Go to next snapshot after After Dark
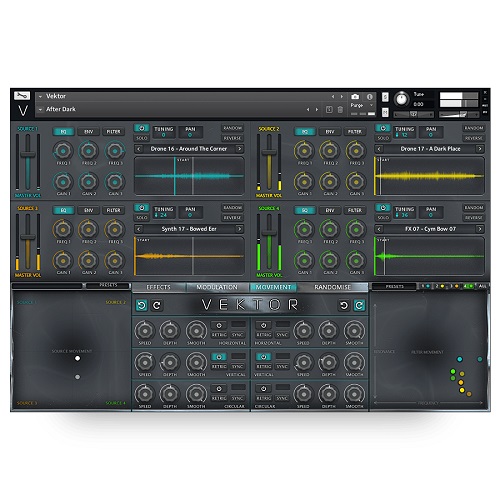 click(317, 109)
